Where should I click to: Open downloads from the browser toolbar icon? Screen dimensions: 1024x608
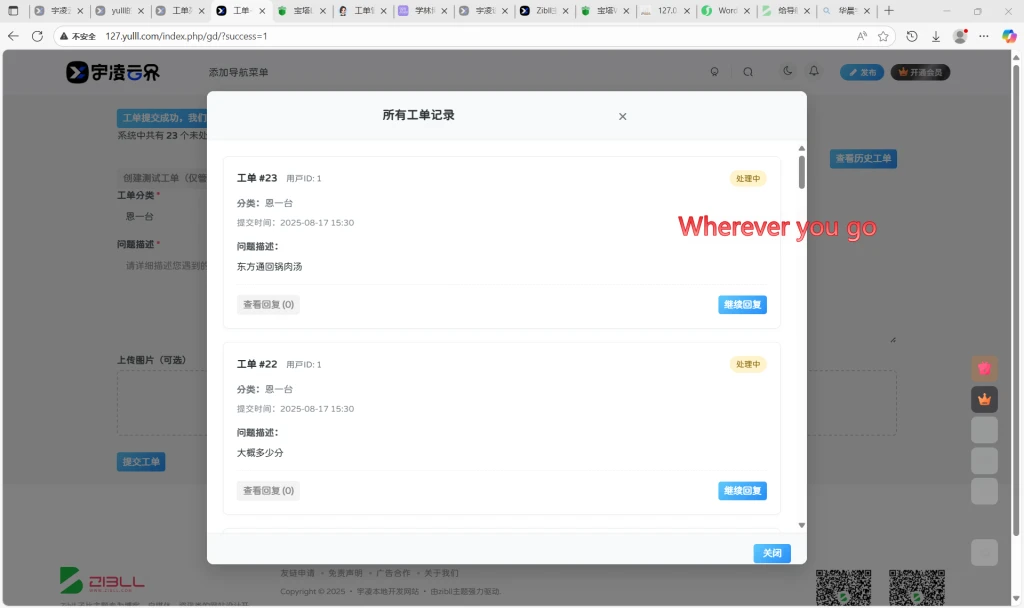point(937,36)
